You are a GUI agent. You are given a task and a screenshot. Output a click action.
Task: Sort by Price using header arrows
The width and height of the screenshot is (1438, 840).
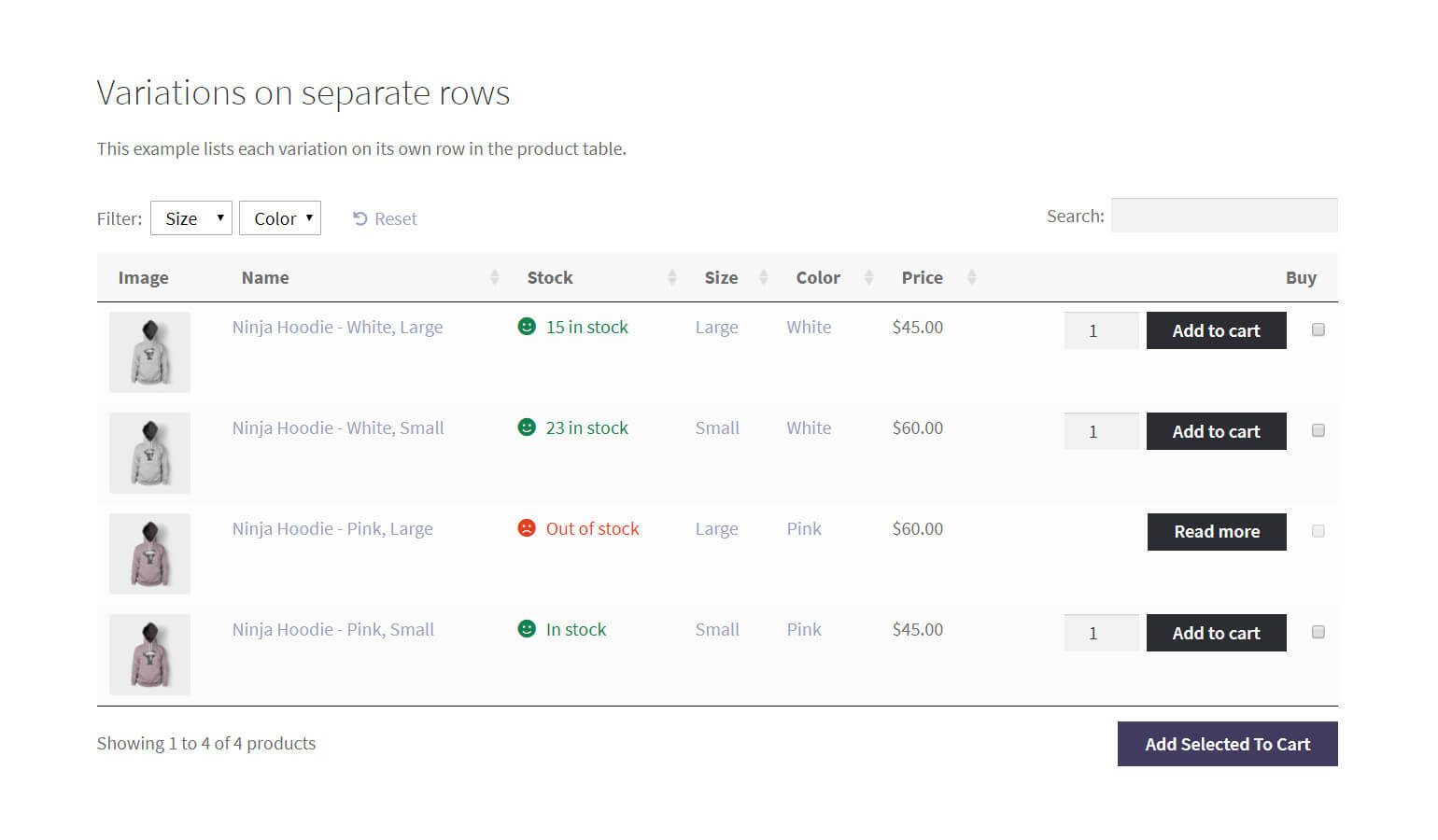(971, 277)
